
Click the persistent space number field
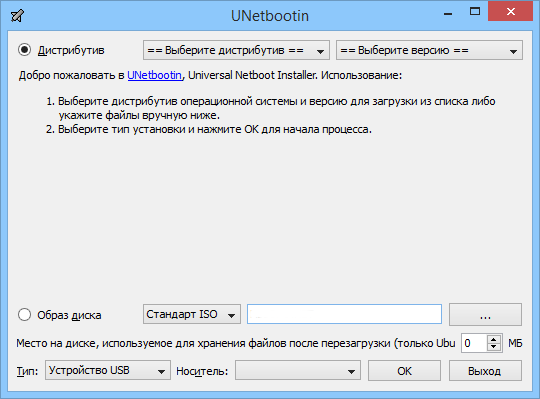(474, 343)
